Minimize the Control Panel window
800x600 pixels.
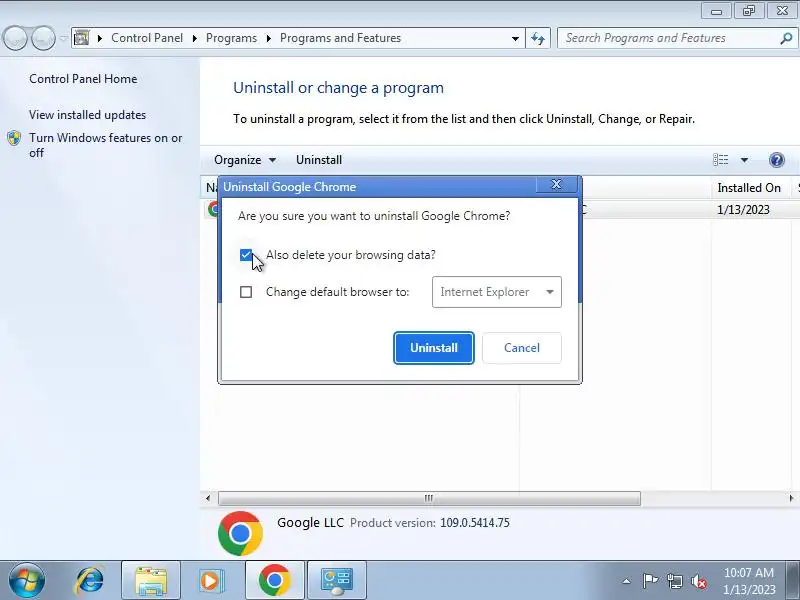[716, 11]
